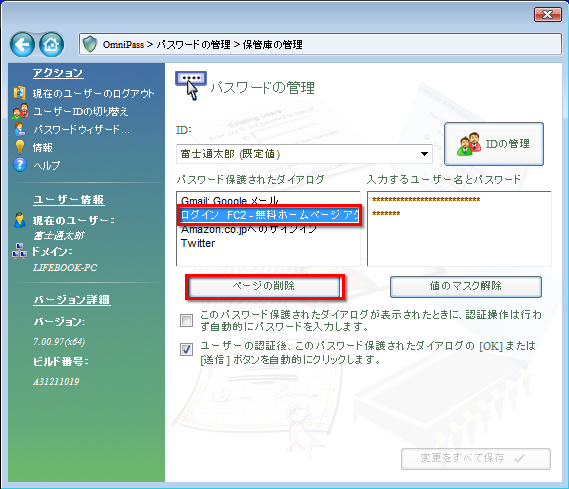The height and width of the screenshot is (489, 569).
Task: Uncheck auto-click [OK] or [送信] button checkbox
Action: 187,350
